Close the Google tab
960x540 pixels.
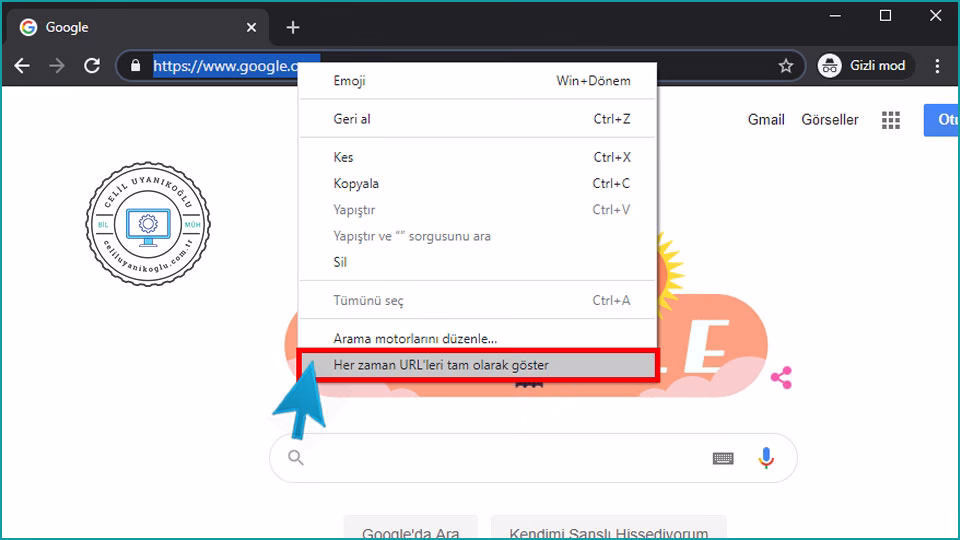(251, 28)
